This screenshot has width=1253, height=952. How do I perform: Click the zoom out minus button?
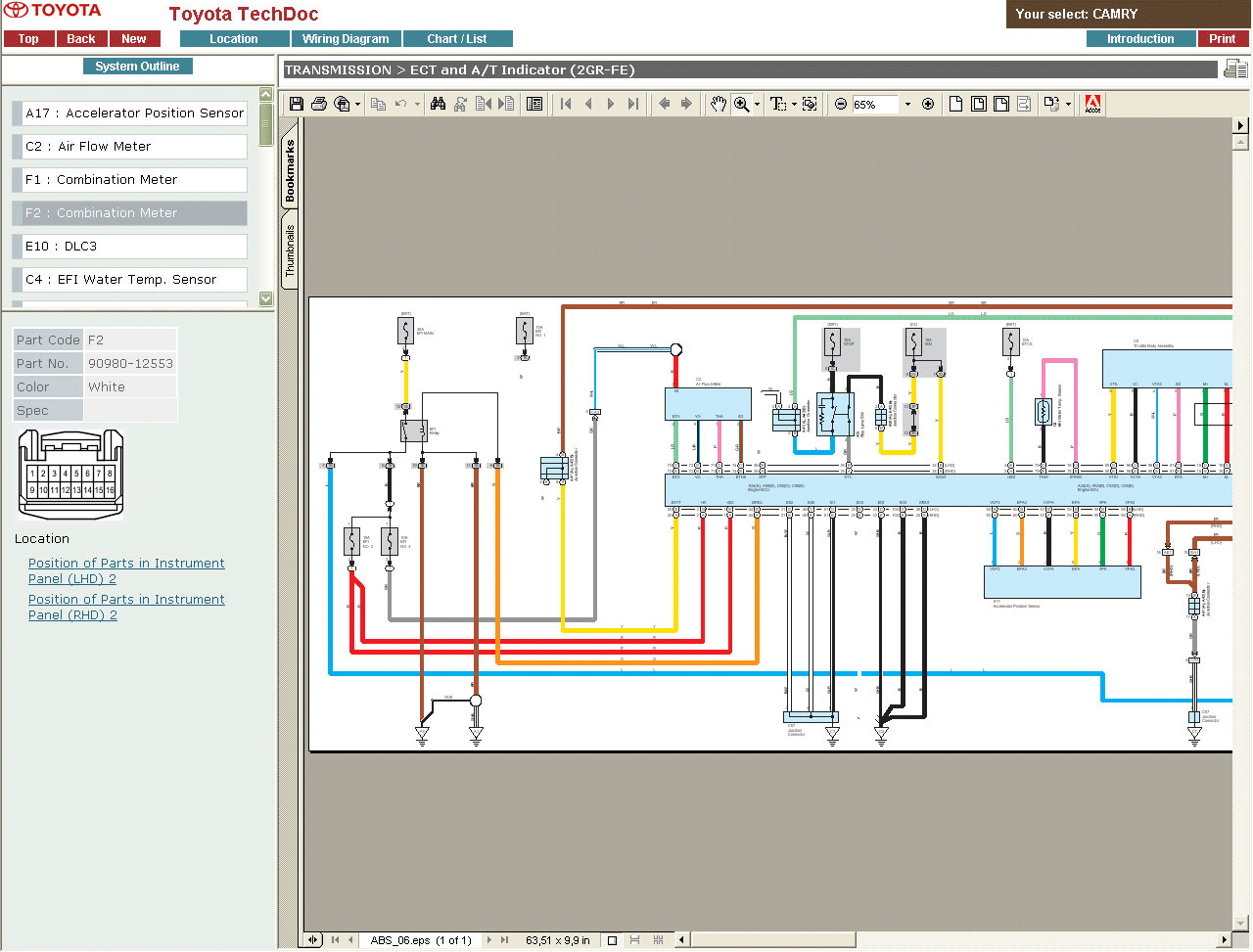pyautogui.click(x=841, y=104)
